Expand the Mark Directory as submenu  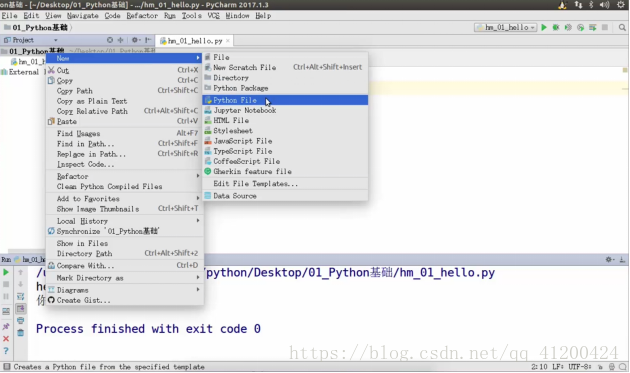(125, 278)
